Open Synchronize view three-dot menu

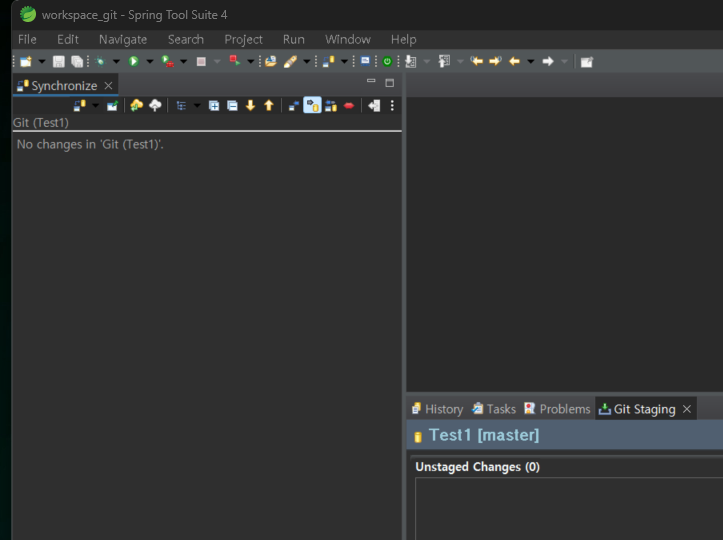(x=392, y=106)
